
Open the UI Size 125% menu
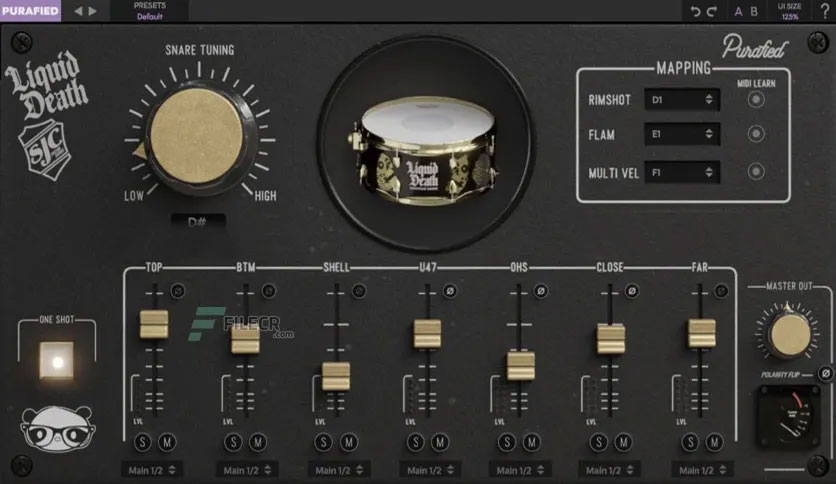click(789, 11)
